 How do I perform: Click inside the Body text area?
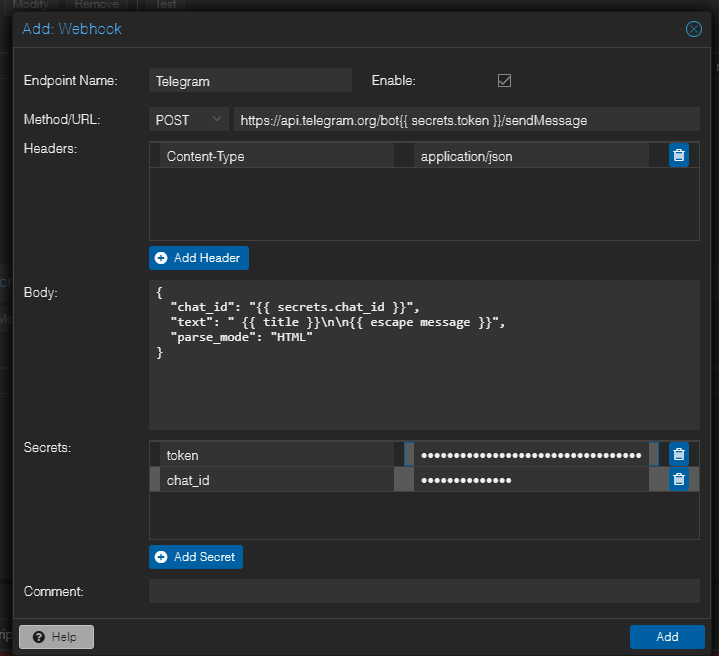424,355
